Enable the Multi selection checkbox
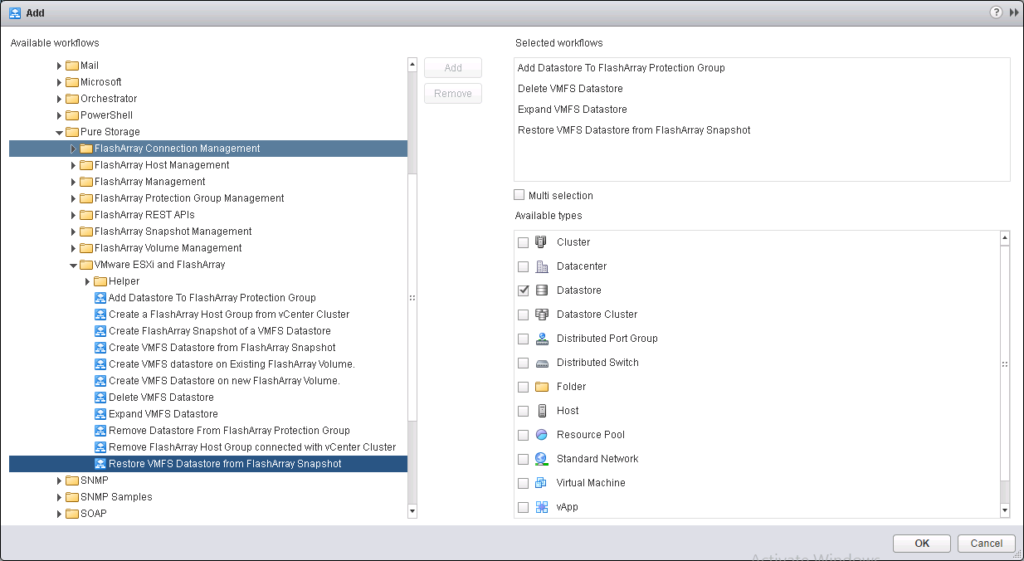This screenshot has height=561, width=1024. pyautogui.click(x=519, y=195)
